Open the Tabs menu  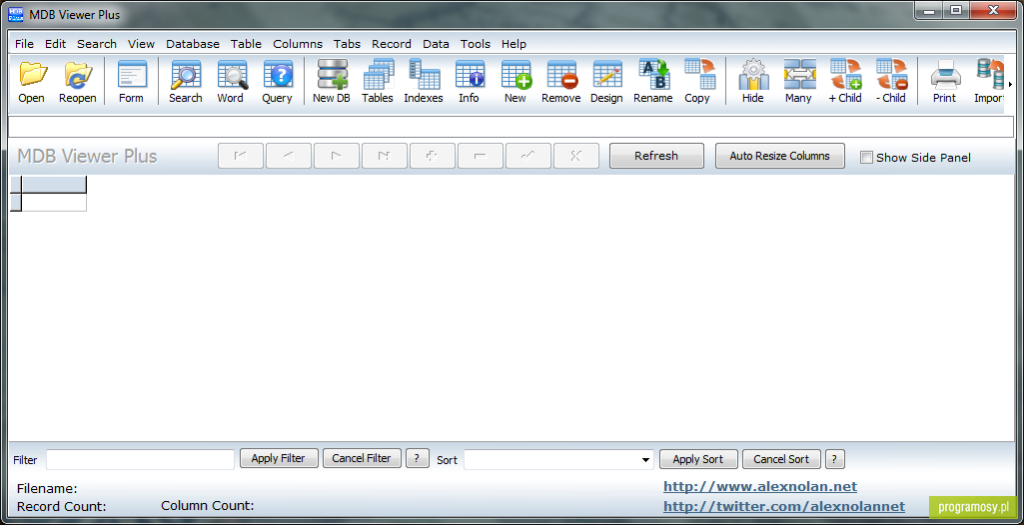pos(347,44)
